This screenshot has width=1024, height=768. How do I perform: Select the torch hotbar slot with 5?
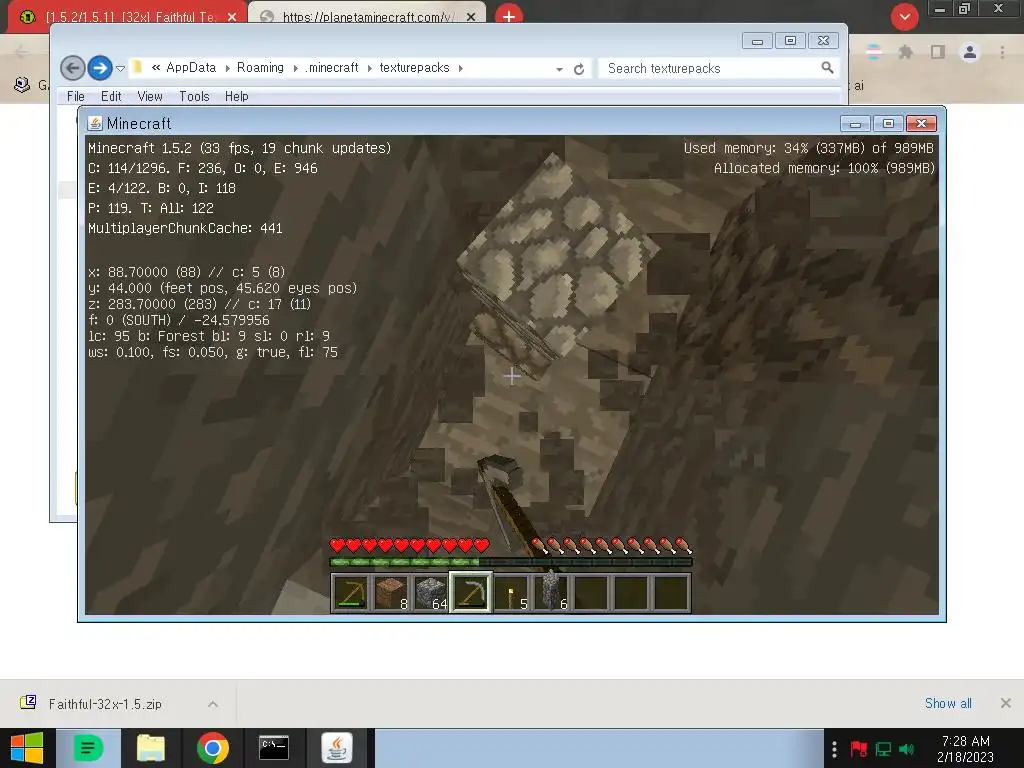(511, 593)
